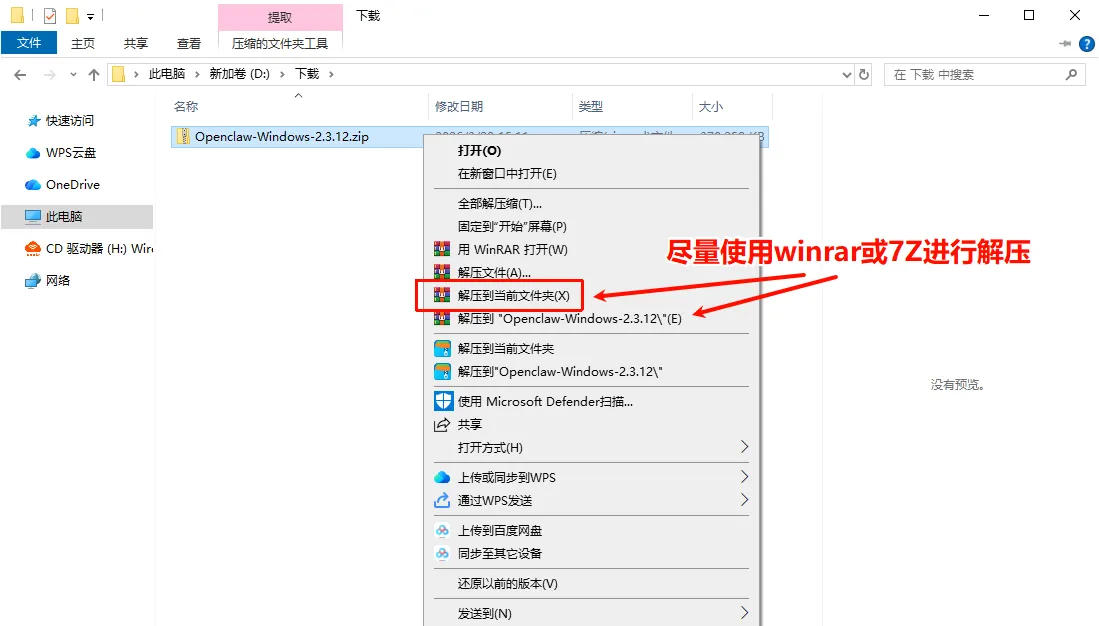Click new folder icon in quick access toolbar
Image resolution: width=1099 pixels, height=626 pixels.
(x=72, y=15)
